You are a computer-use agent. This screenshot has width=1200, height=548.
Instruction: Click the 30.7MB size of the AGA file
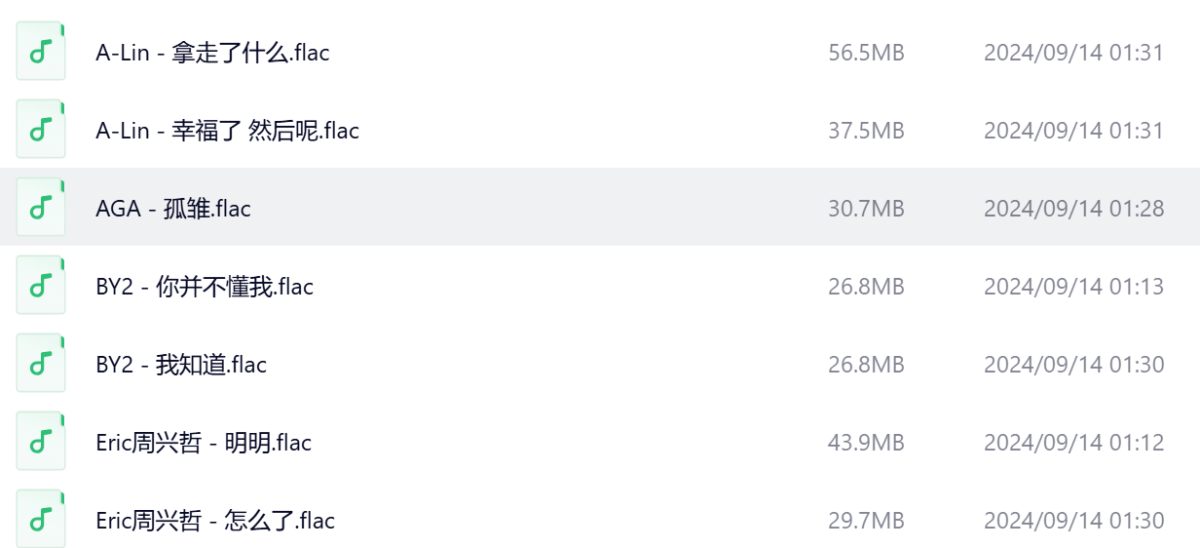click(x=866, y=209)
